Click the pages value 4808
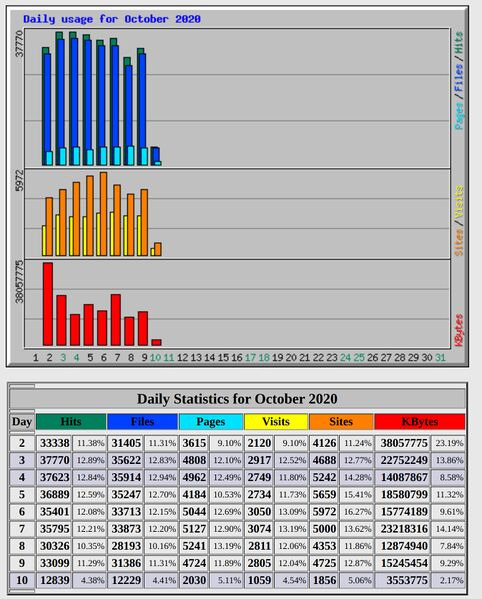Screen dimensions: 482x599 tap(194, 460)
